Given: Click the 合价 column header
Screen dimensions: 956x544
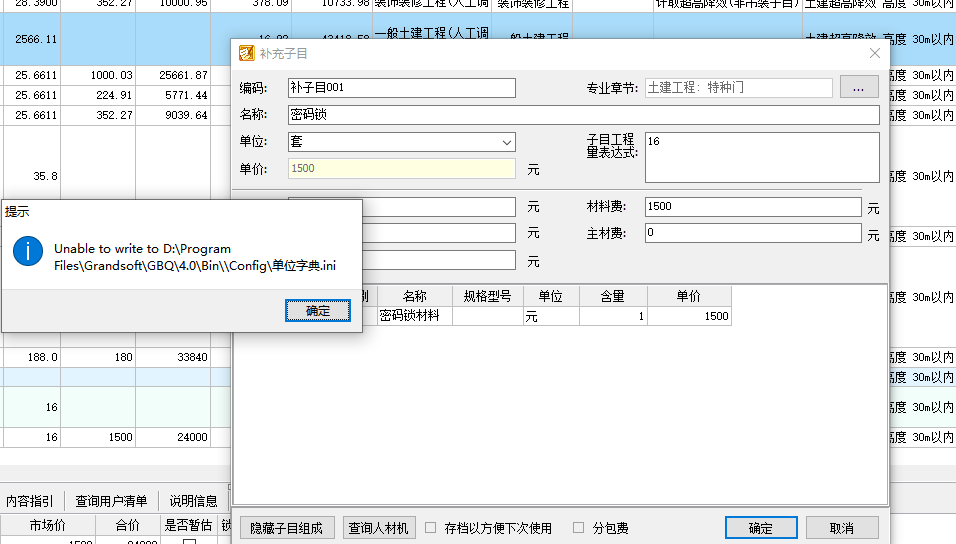Looking at the screenshot, I should point(128,525).
